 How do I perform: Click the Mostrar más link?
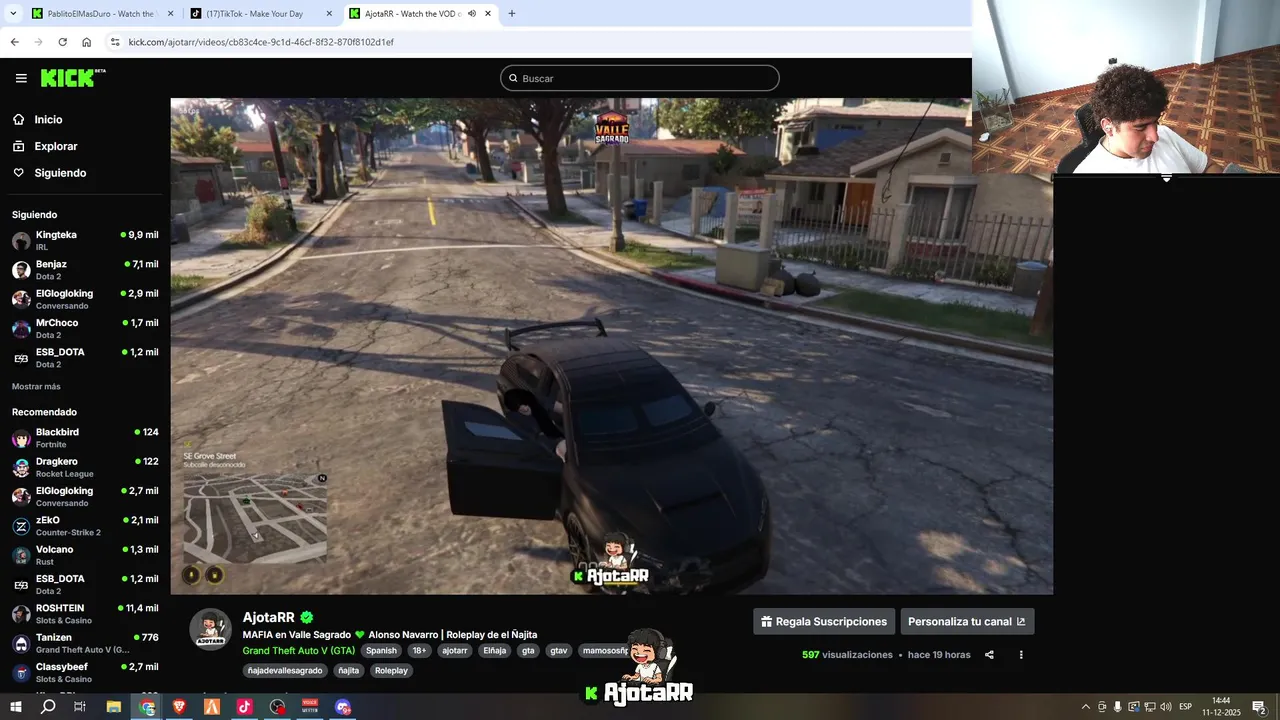(x=36, y=387)
